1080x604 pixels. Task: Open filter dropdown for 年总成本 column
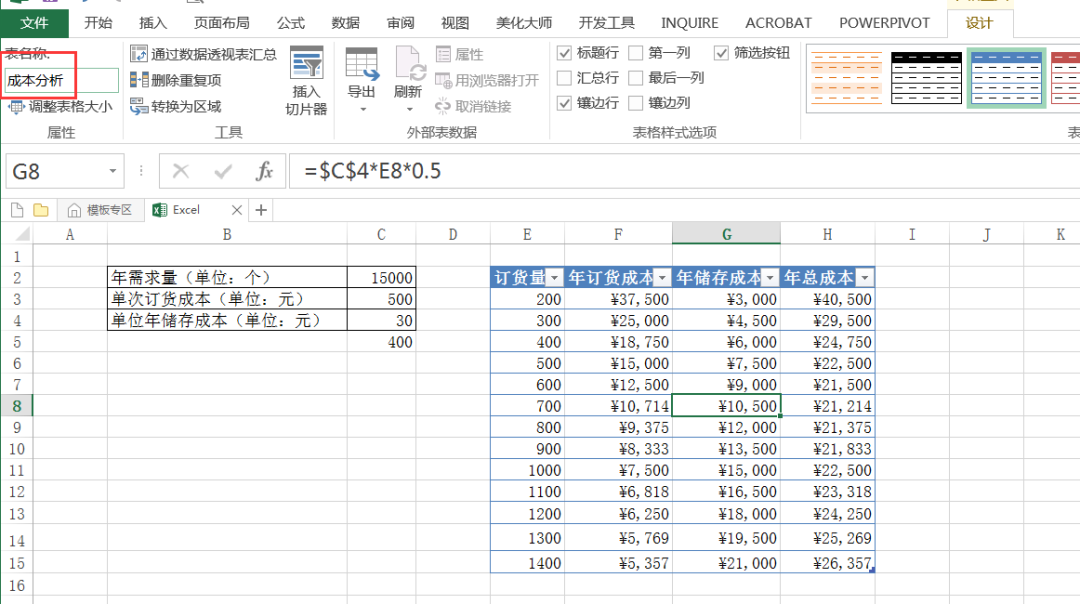click(864, 278)
